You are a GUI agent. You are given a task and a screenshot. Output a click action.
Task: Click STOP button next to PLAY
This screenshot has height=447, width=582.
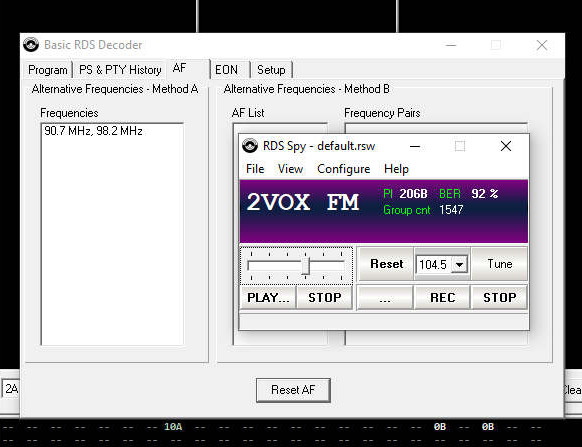click(324, 297)
